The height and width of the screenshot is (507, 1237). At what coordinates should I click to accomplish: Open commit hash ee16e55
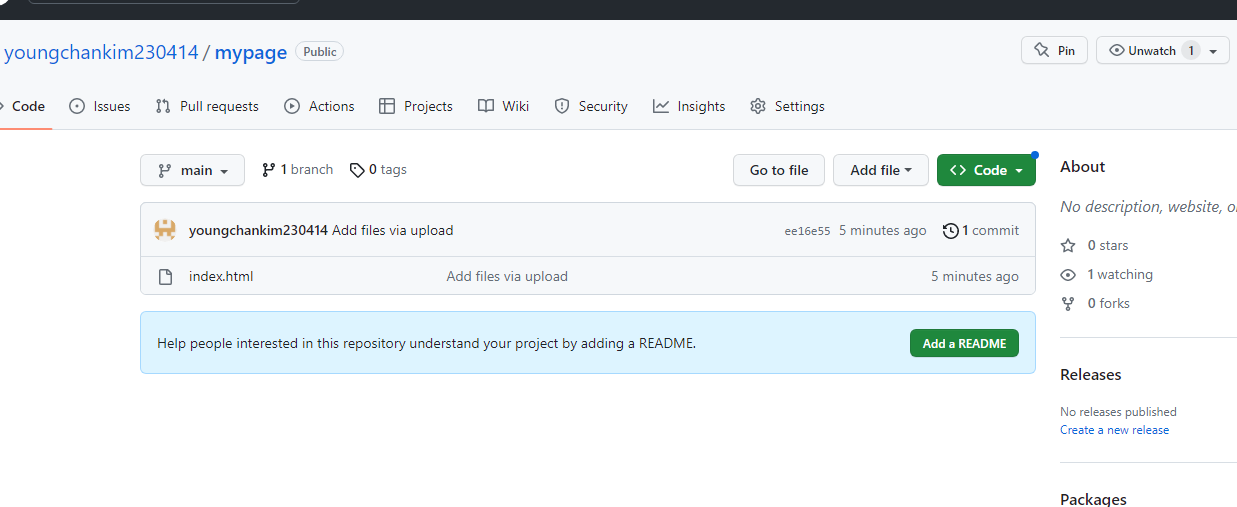pos(807,231)
